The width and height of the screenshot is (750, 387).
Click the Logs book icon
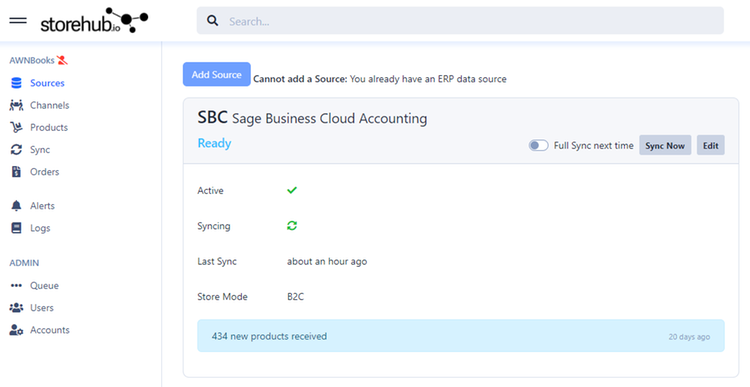[16, 228]
